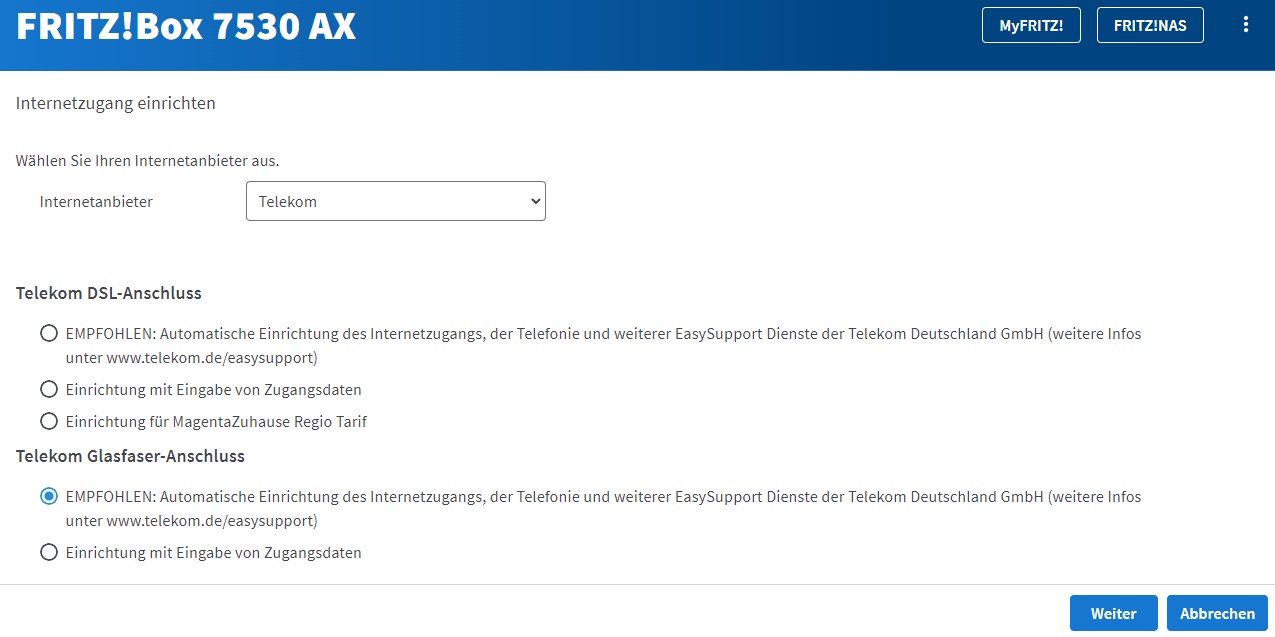Select MagentaZuhause Regio Tarif setup option
Image resolution: width=1275 pixels, height=637 pixels.
coord(48,421)
